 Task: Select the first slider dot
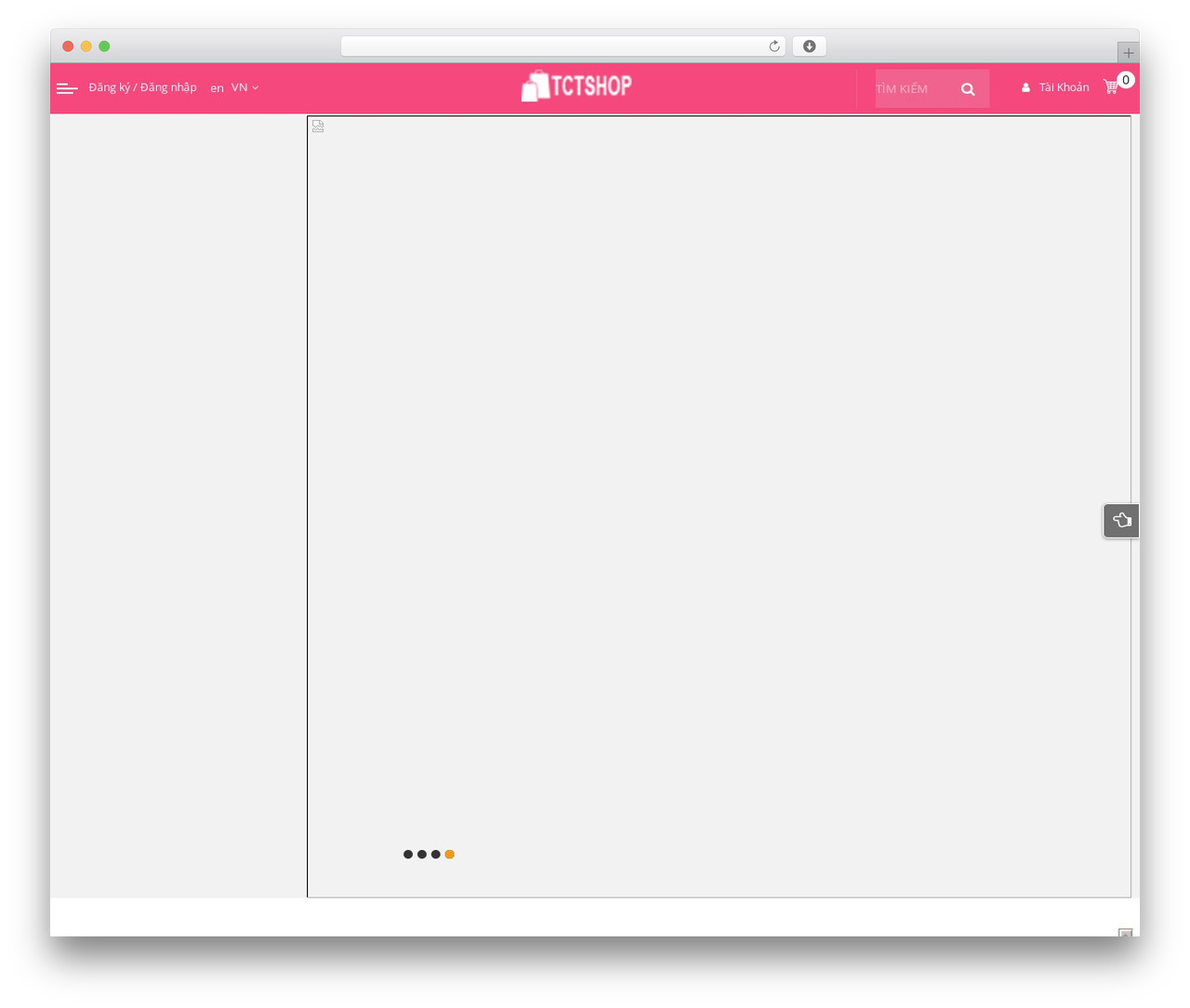408,854
